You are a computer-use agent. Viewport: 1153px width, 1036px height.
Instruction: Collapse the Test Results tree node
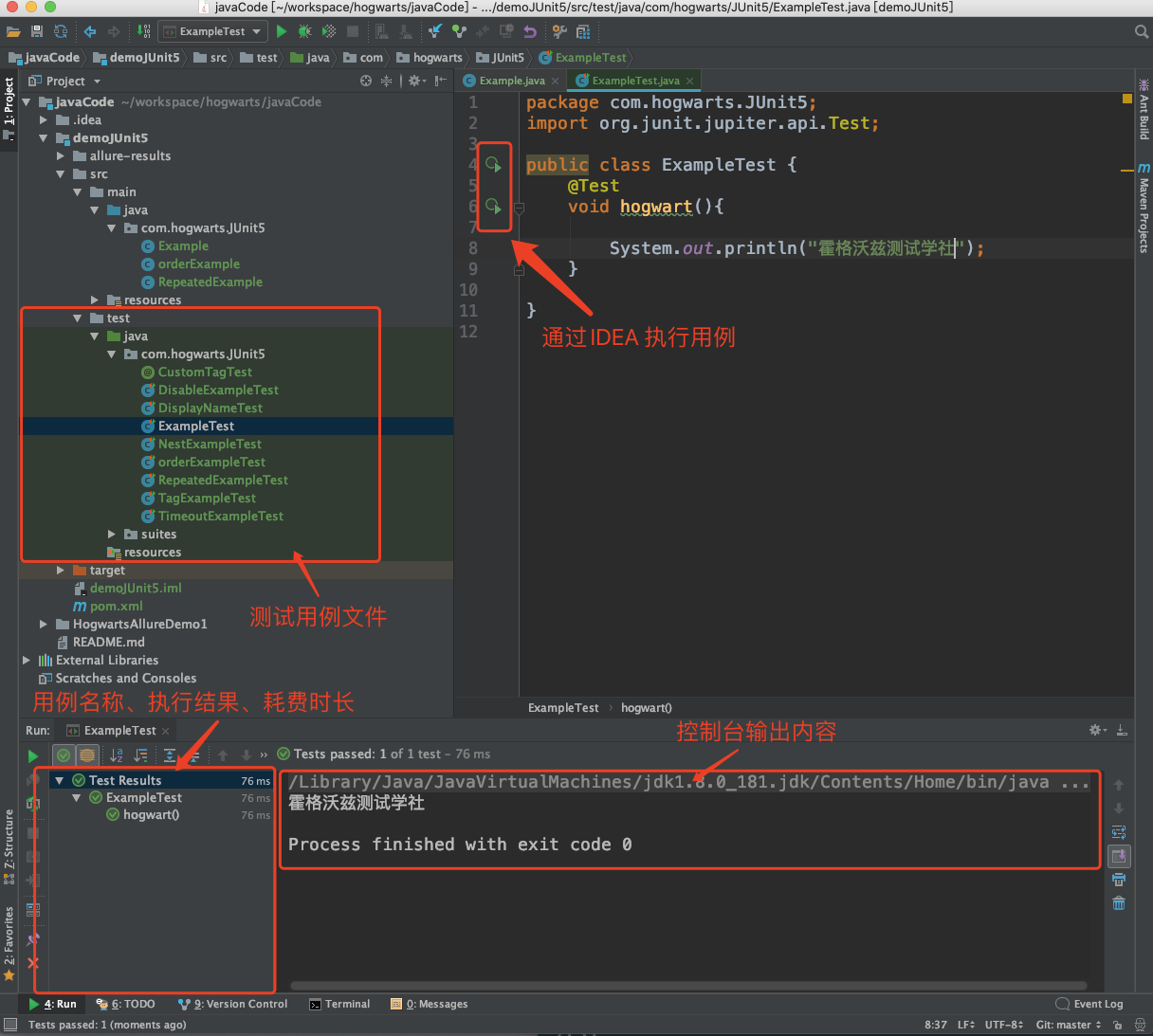59,781
